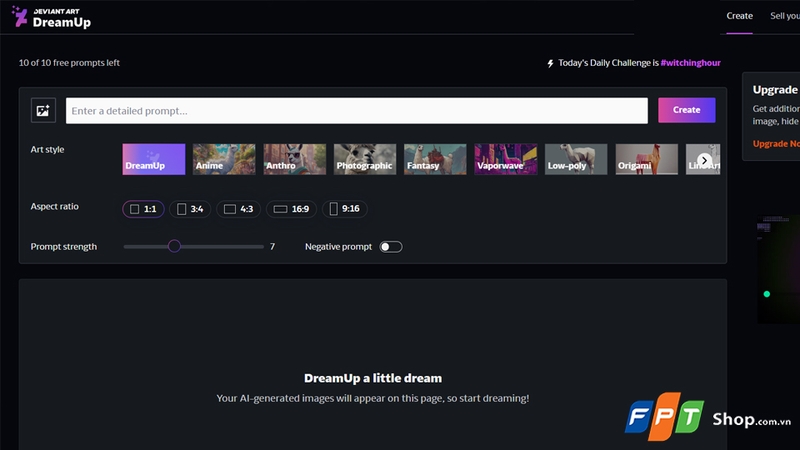Click the DeviantArt DreamUp logo

coord(51,17)
